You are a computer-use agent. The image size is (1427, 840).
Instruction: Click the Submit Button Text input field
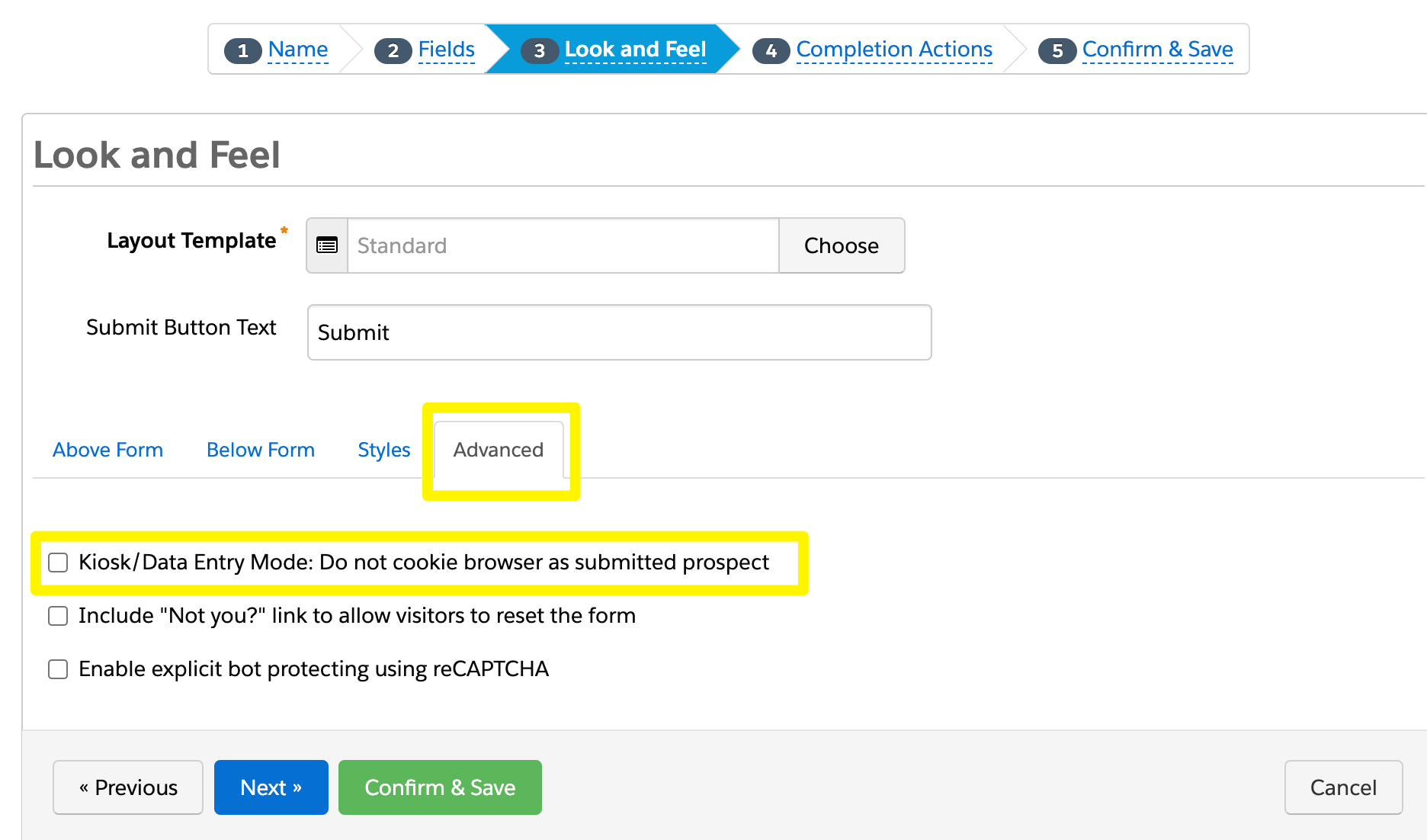coord(619,332)
